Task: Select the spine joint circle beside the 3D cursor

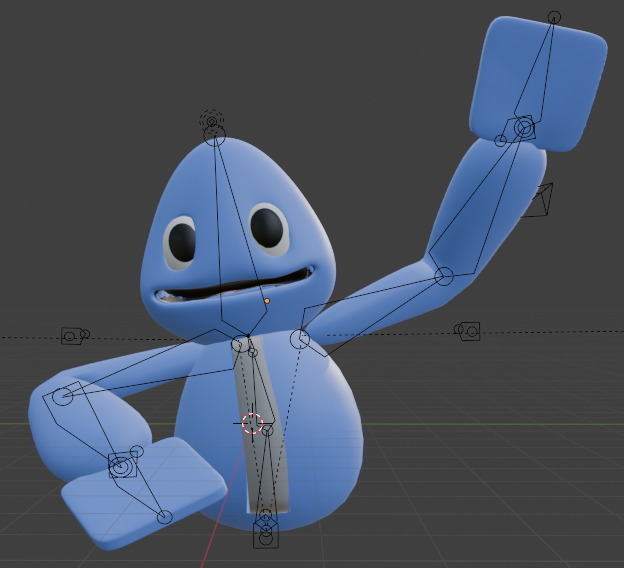Action: (267, 430)
